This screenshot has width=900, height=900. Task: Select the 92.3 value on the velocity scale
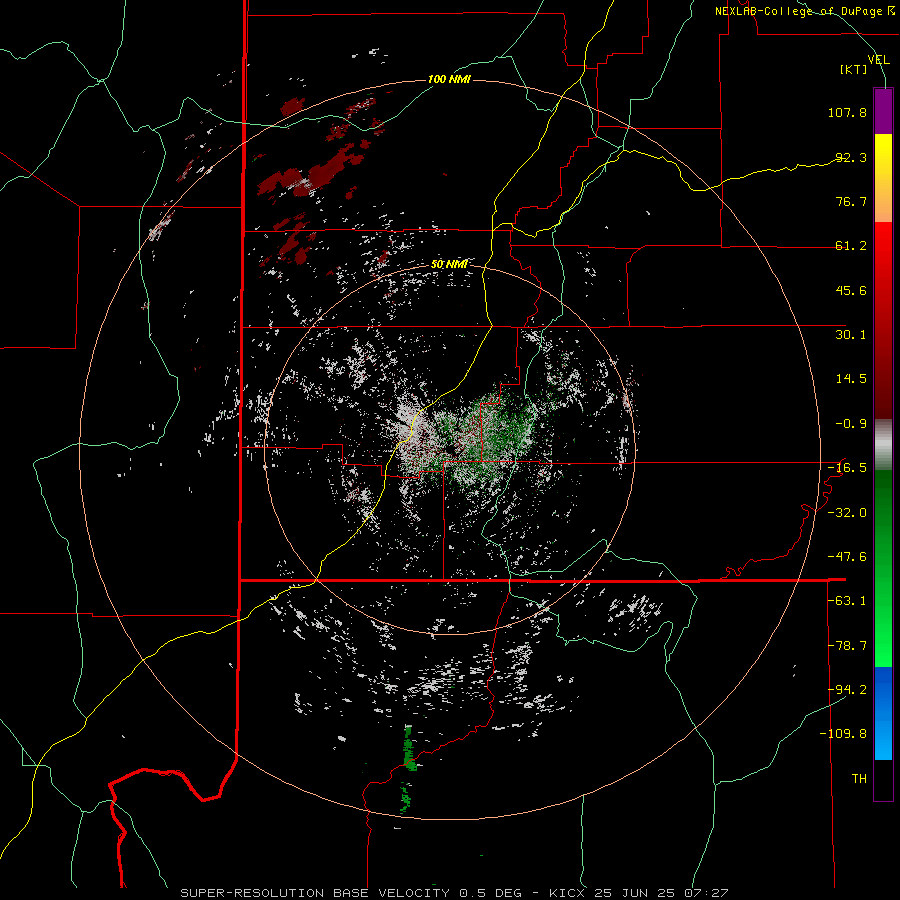851,157
